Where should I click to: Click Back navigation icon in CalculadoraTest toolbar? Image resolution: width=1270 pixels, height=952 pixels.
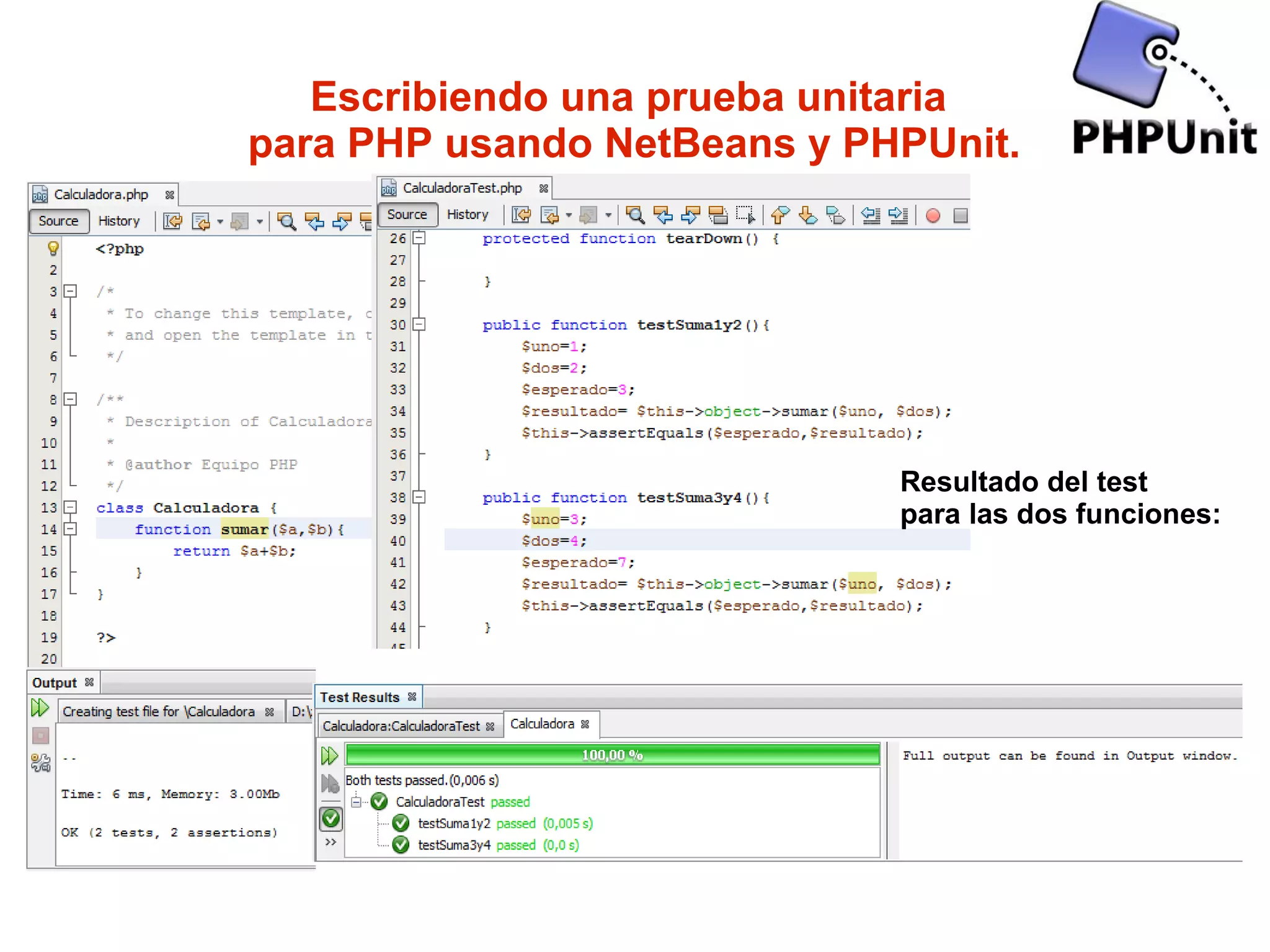click(549, 215)
